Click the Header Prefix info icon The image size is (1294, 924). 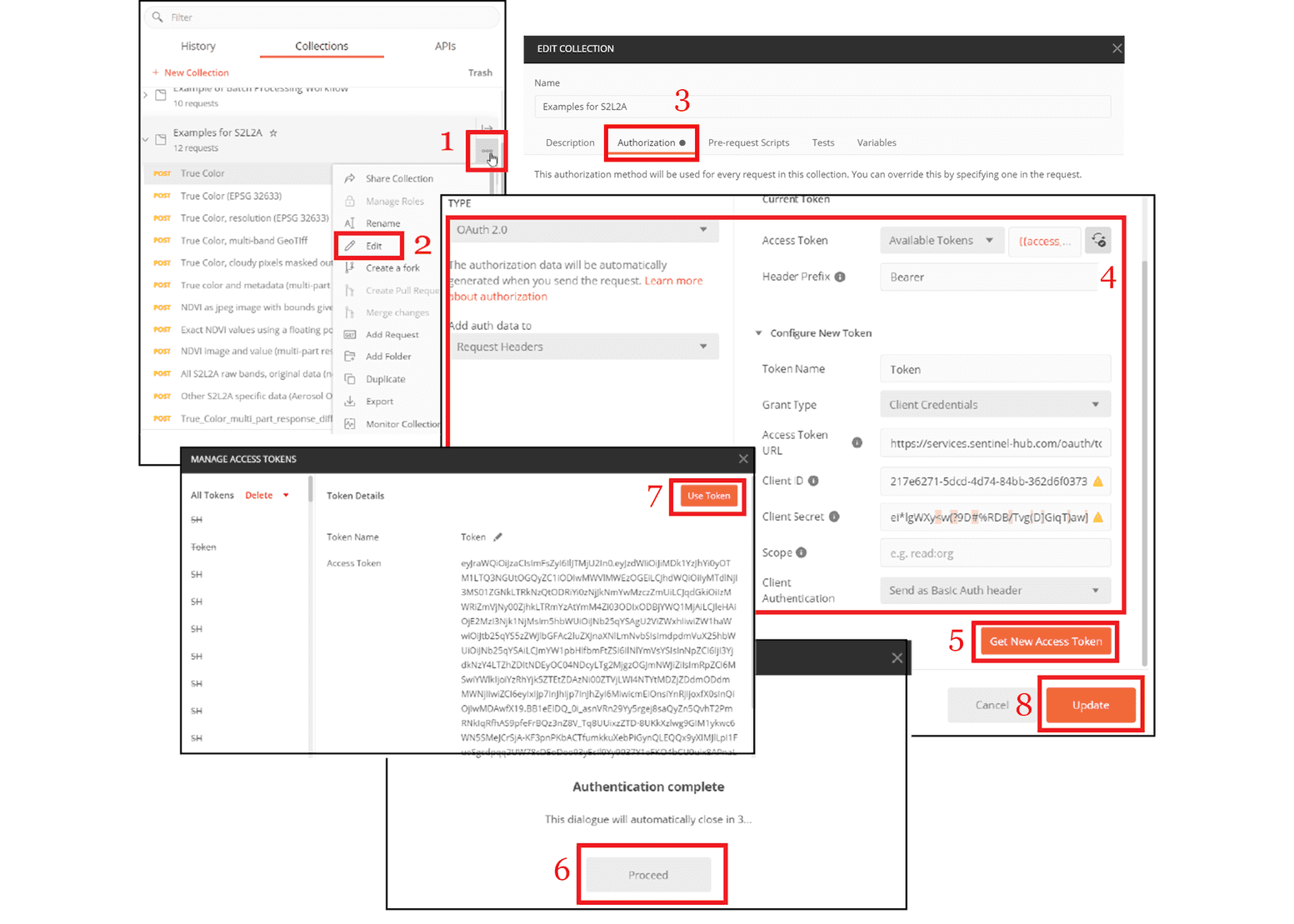840,277
